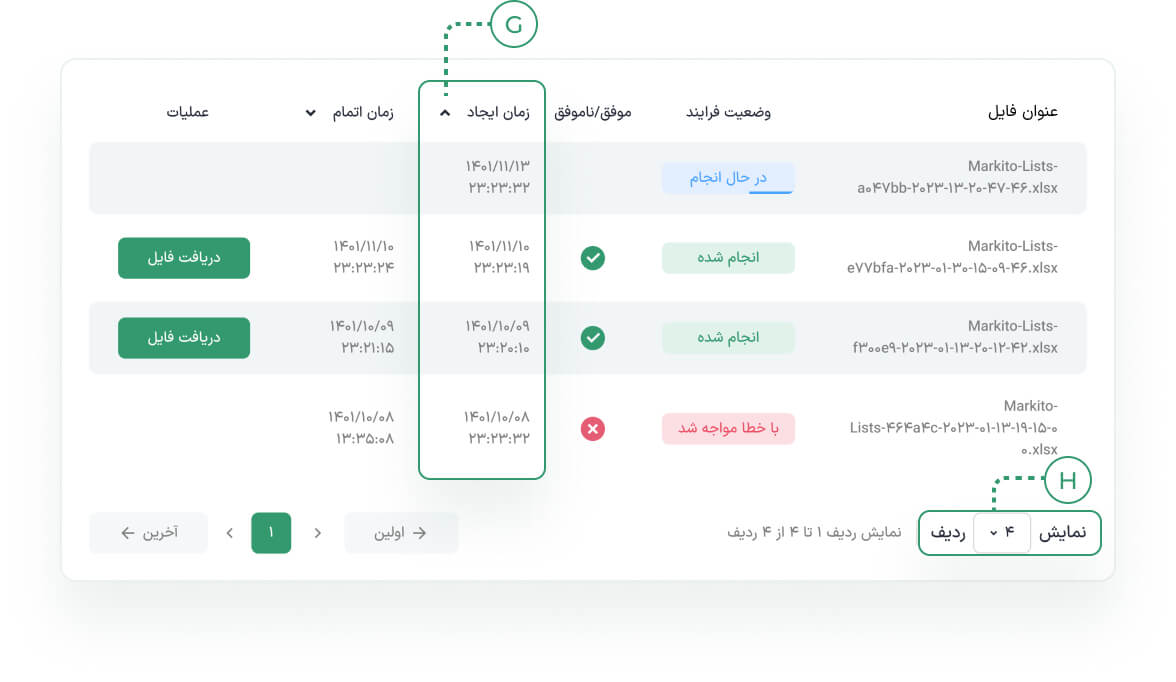The width and height of the screenshot is (1176, 682).
Task: Click the وضعیت فرایند column header
Action: [x=728, y=112]
